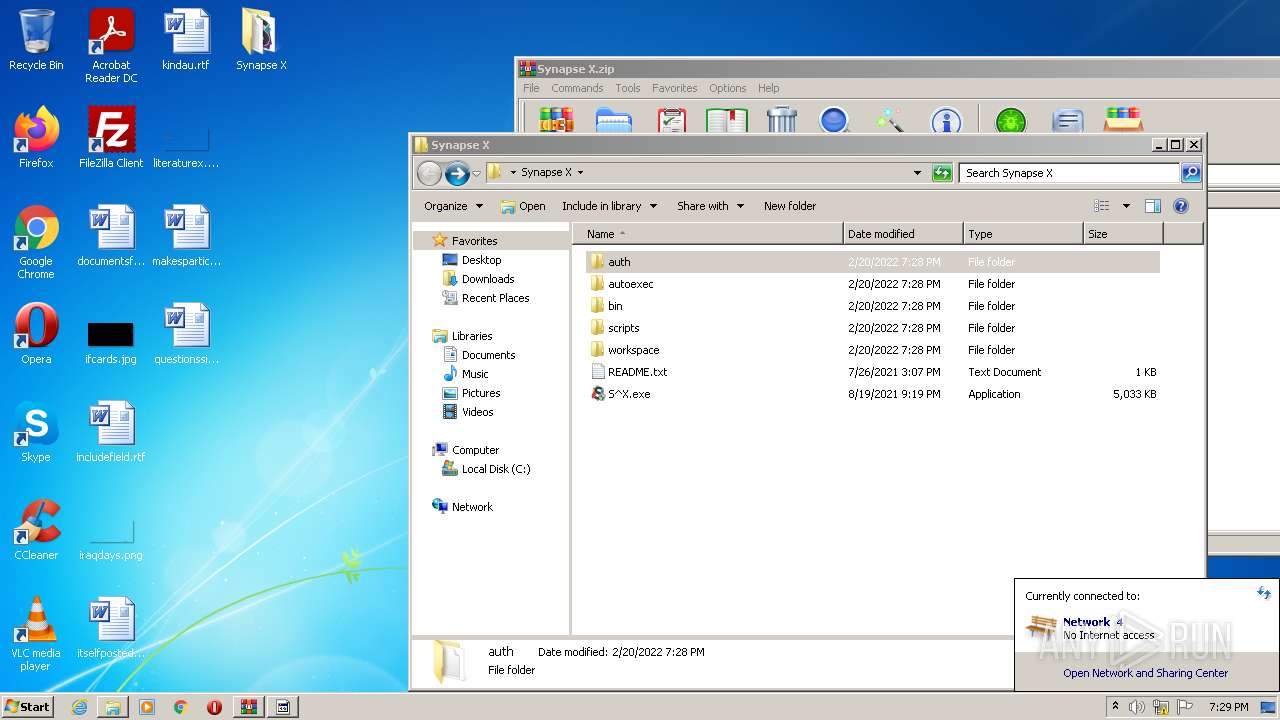The height and width of the screenshot is (720, 1280).
Task: Click volume speaker tray icon
Action: [1137, 707]
